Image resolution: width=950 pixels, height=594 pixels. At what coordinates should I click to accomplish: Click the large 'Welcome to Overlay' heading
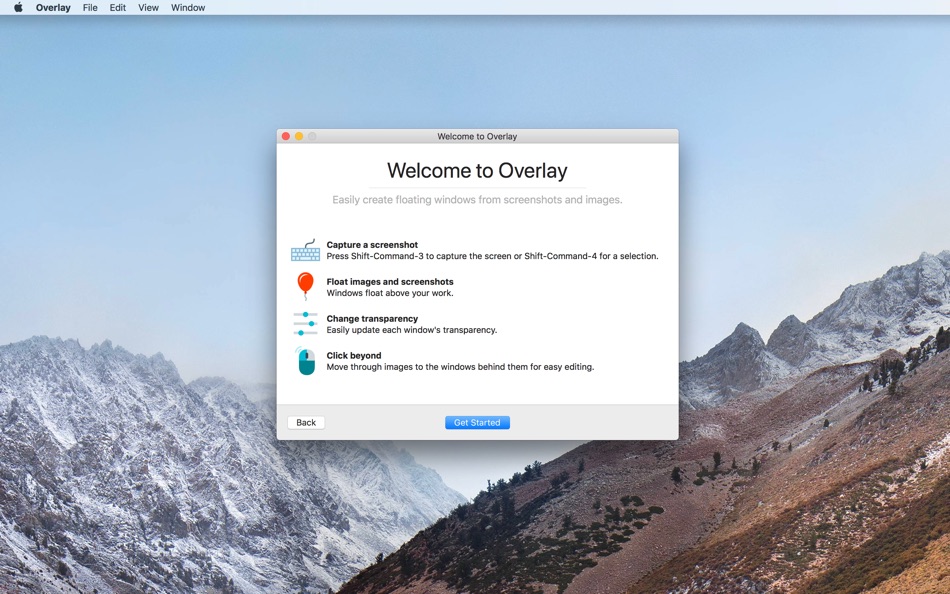tap(477, 170)
